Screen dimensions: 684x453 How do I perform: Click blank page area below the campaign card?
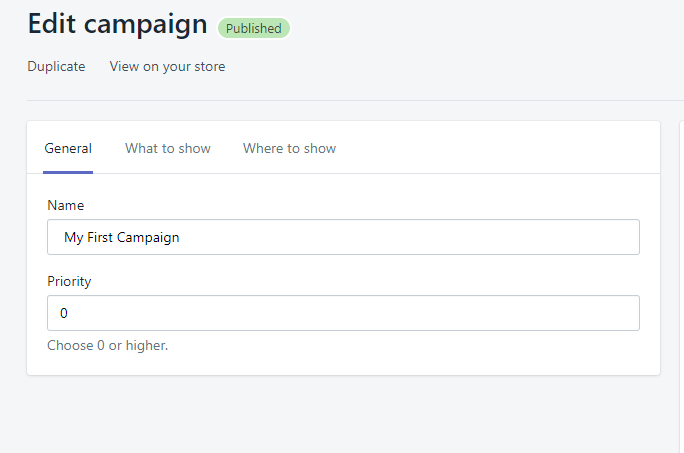click(340, 415)
